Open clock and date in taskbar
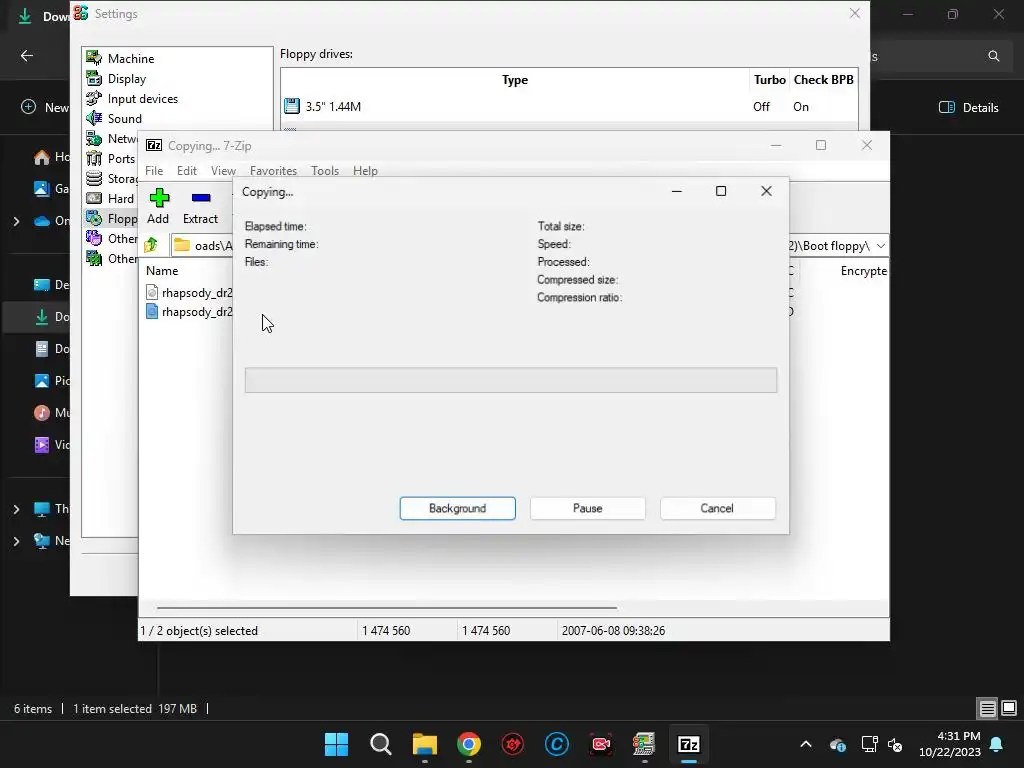1024x768 pixels. (950, 744)
